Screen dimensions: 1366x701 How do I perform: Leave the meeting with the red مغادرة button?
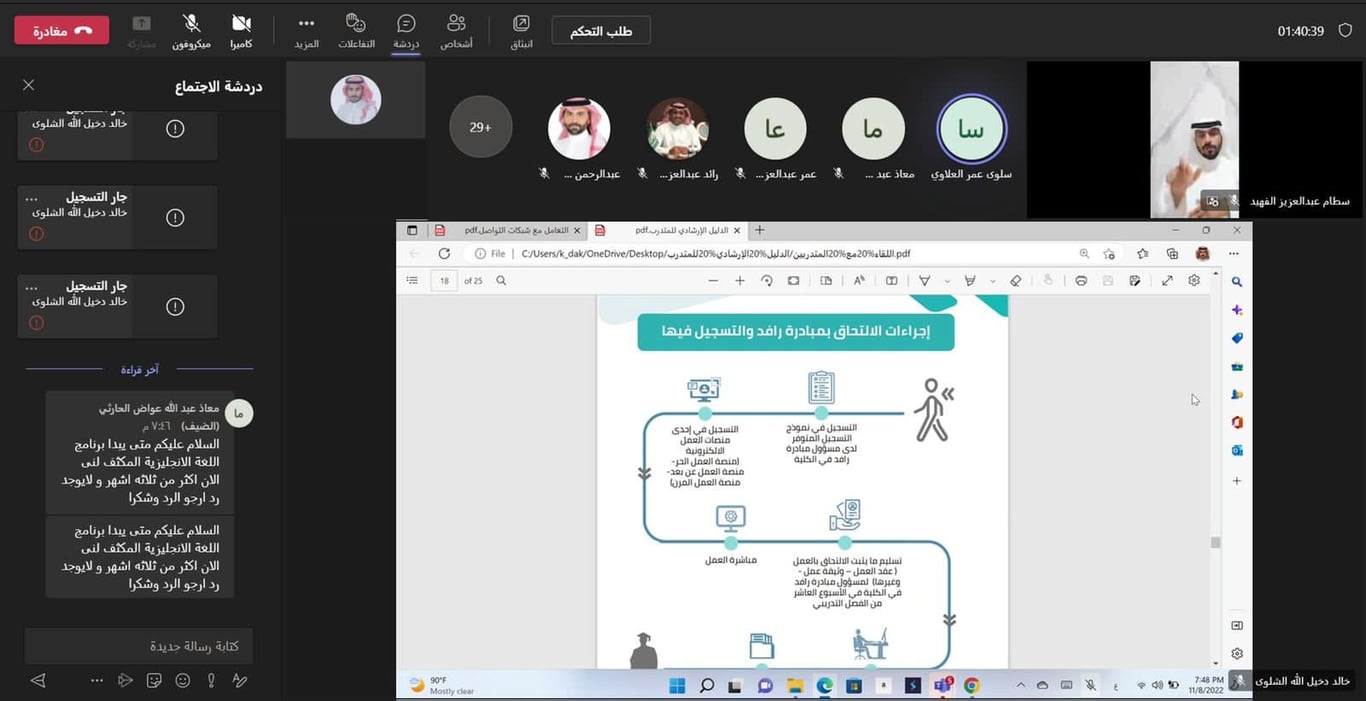point(62,31)
